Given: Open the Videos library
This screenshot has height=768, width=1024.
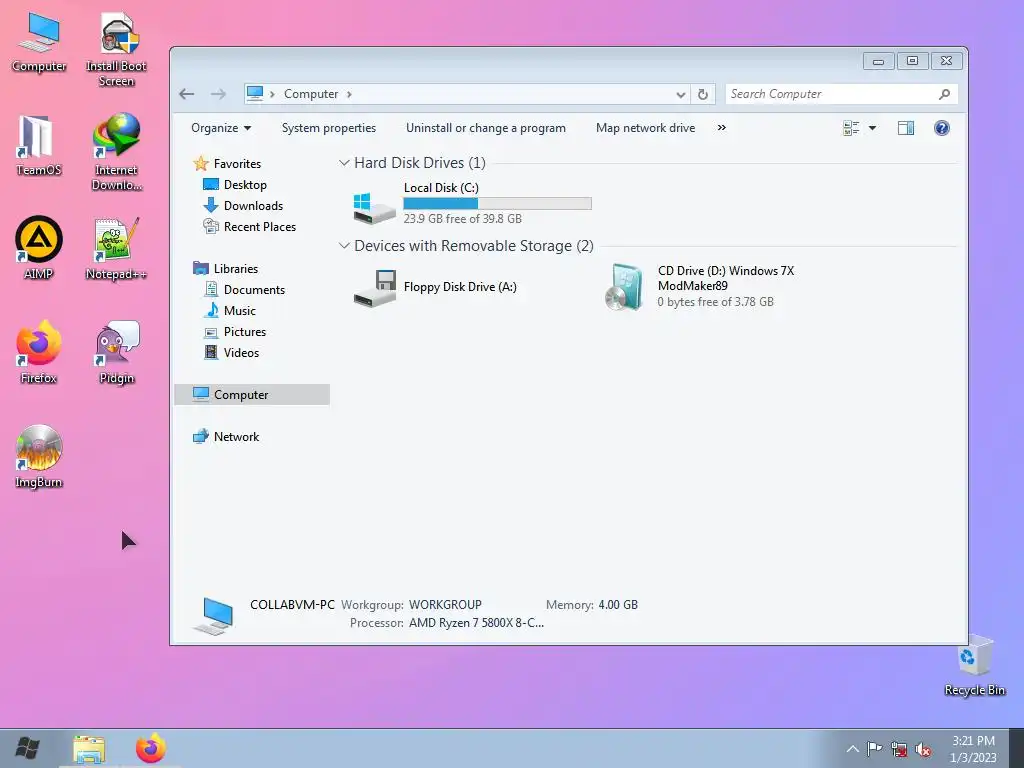Looking at the screenshot, I should [x=231, y=352].
